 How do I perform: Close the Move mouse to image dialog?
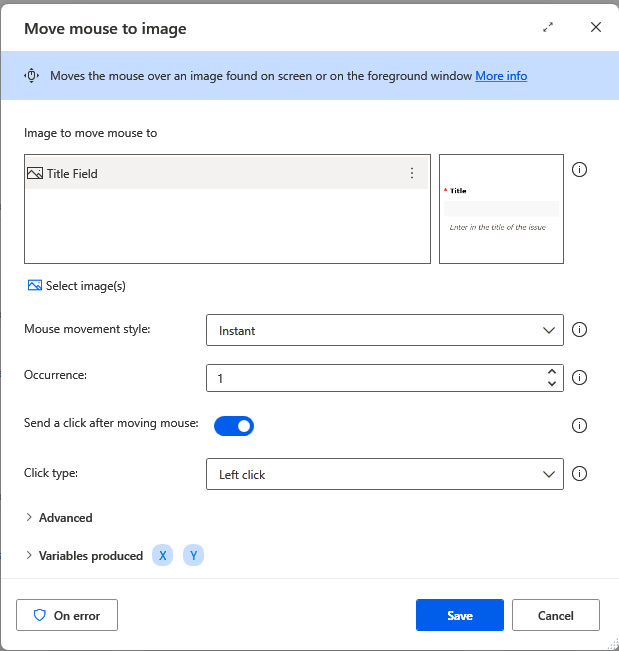(596, 27)
